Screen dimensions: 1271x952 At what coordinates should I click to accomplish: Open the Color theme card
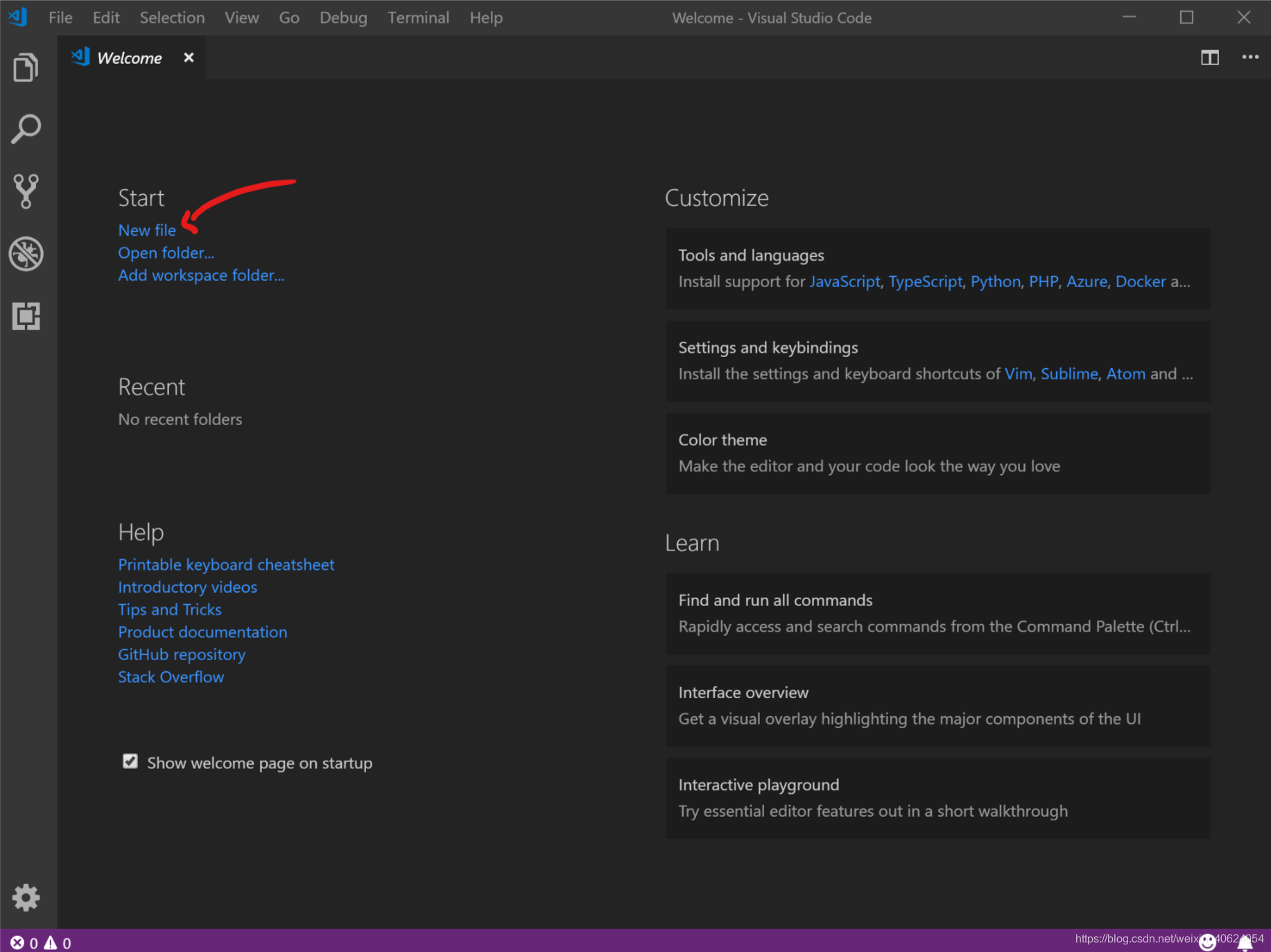coord(937,453)
